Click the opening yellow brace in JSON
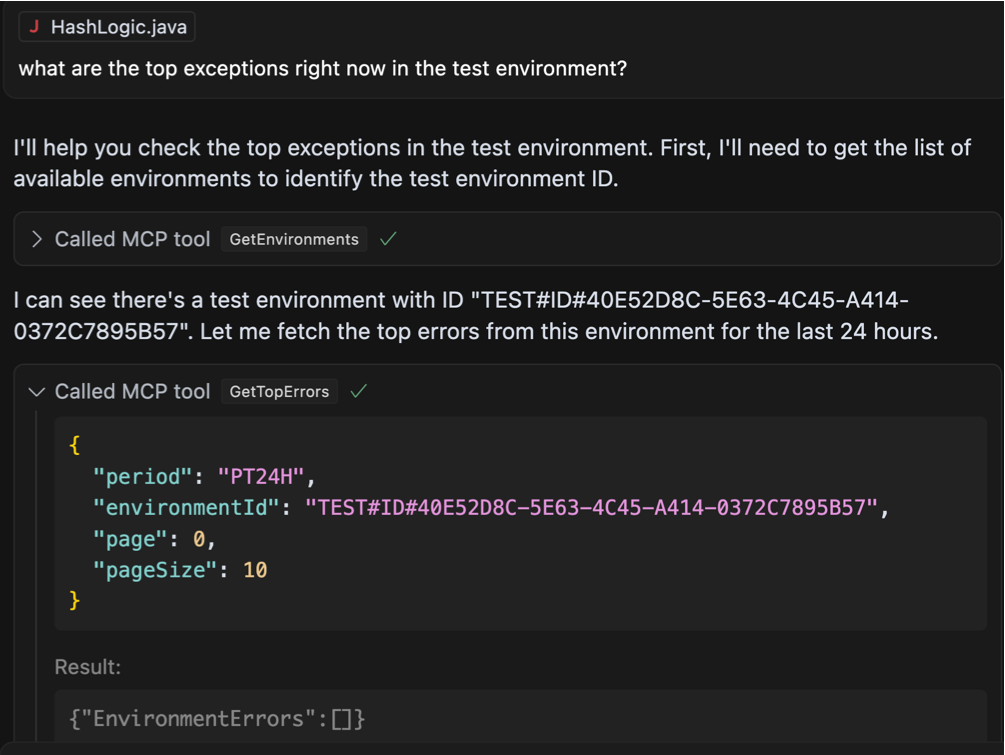Viewport: 1005px width, 755px height. 74,444
